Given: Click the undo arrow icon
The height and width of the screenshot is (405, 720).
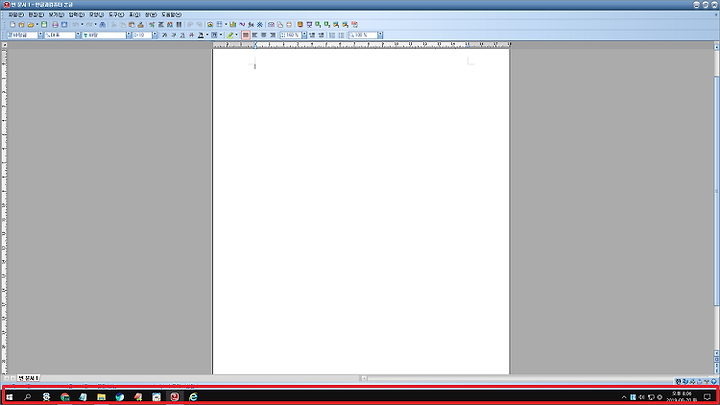Looking at the screenshot, I should (x=75, y=25).
